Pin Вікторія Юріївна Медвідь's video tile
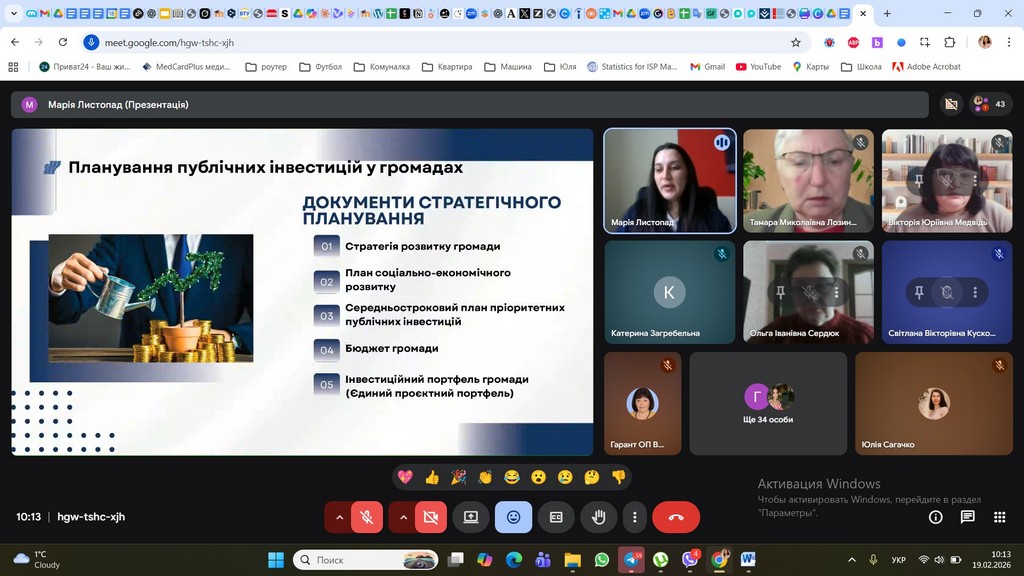1024x576 pixels. click(x=919, y=181)
